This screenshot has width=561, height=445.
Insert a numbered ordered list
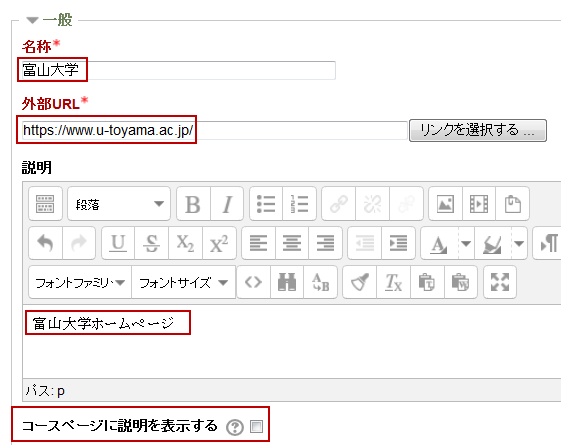click(x=299, y=204)
